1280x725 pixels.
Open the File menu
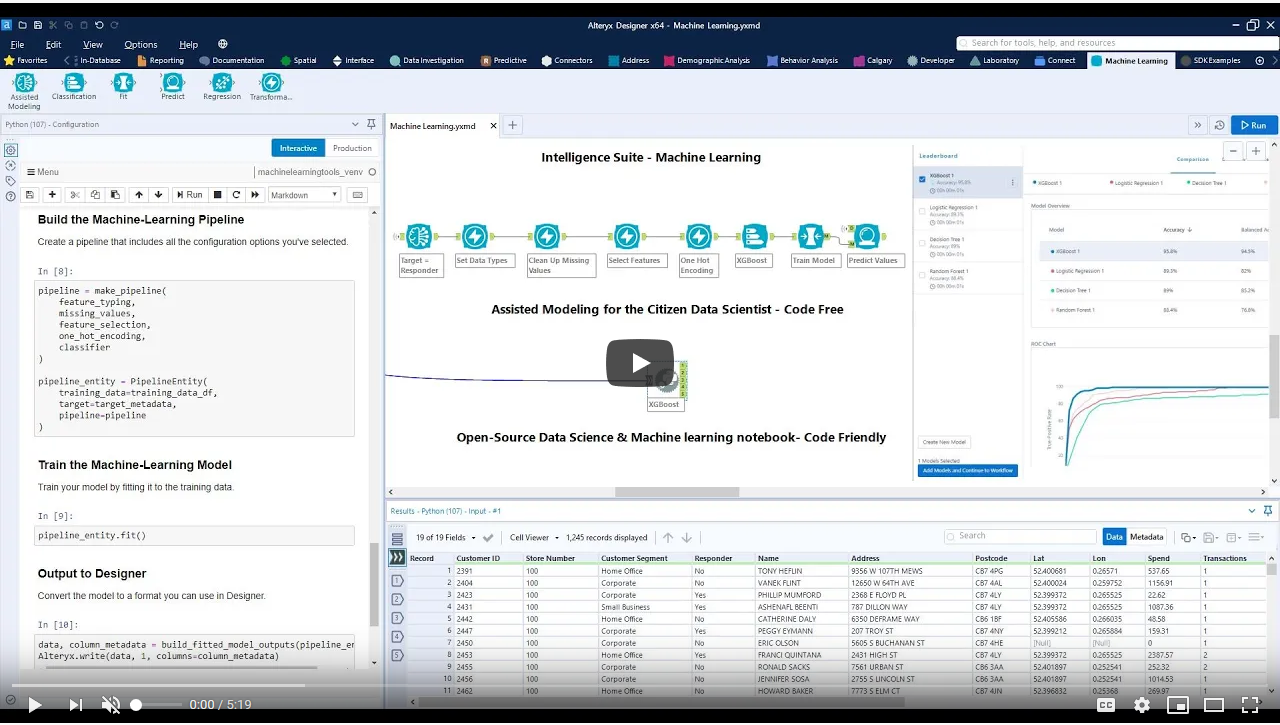(x=17, y=44)
